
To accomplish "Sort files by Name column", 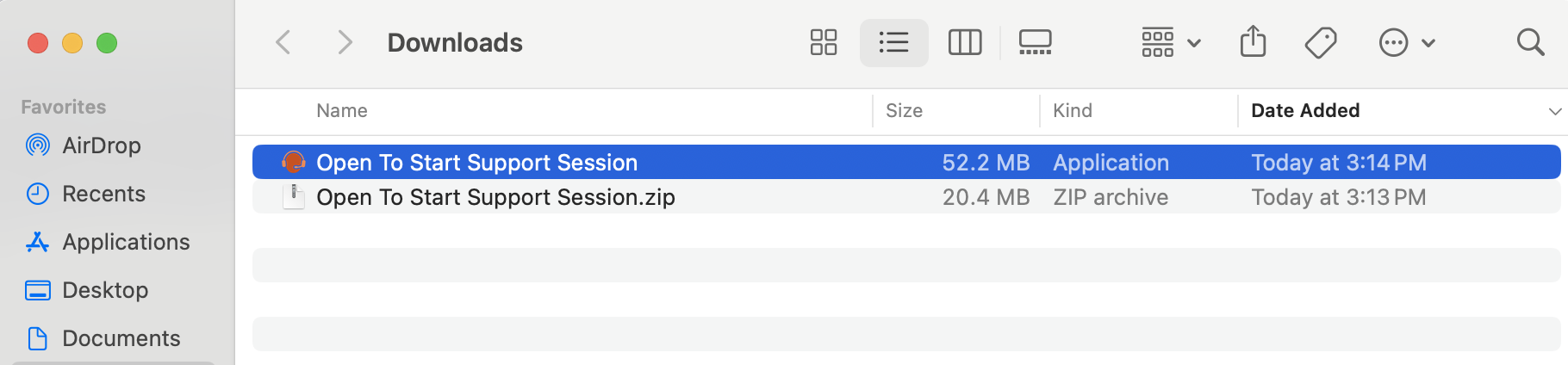I will tap(342, 111).
